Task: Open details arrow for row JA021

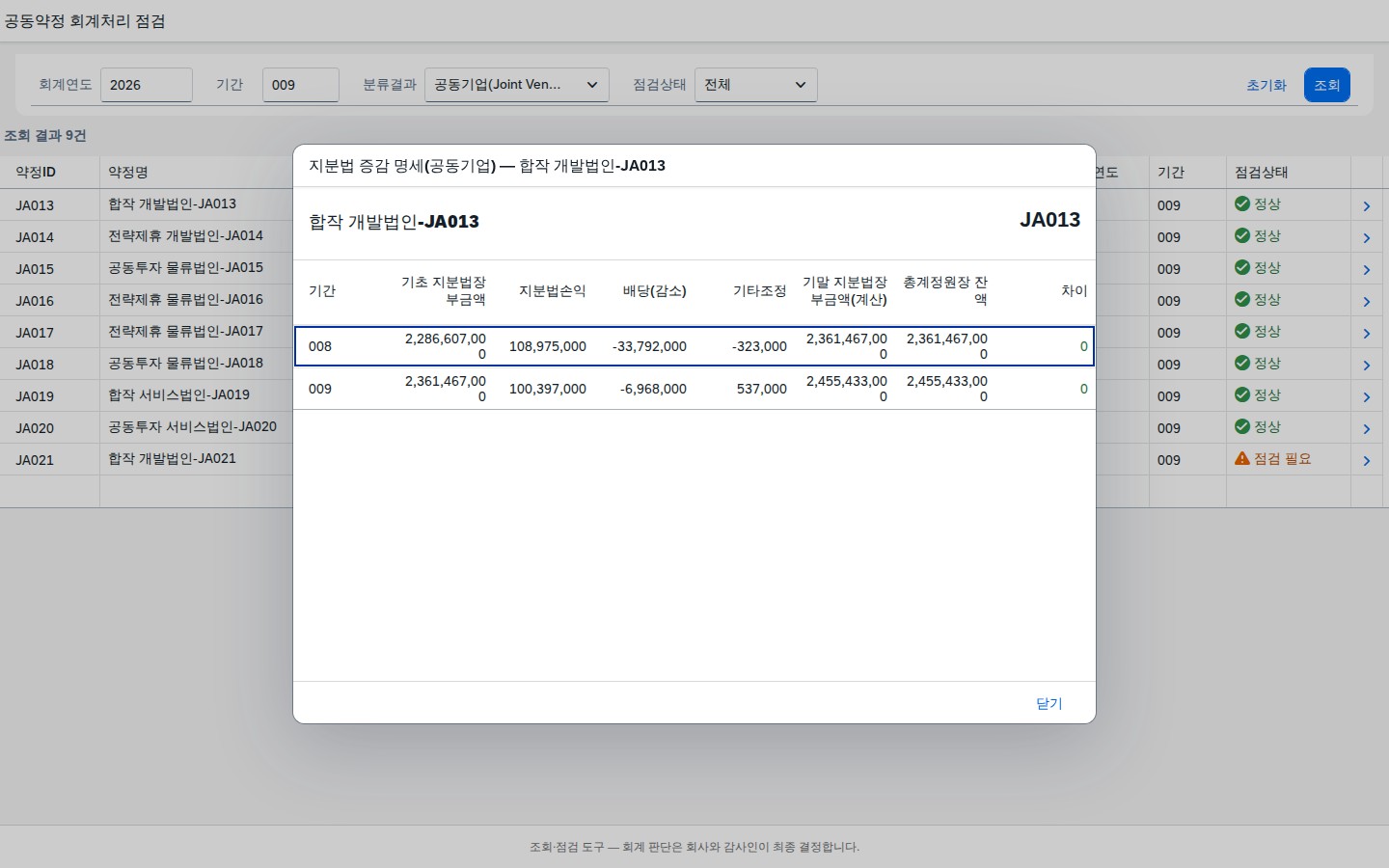Action: click(x=1367, y=460)
